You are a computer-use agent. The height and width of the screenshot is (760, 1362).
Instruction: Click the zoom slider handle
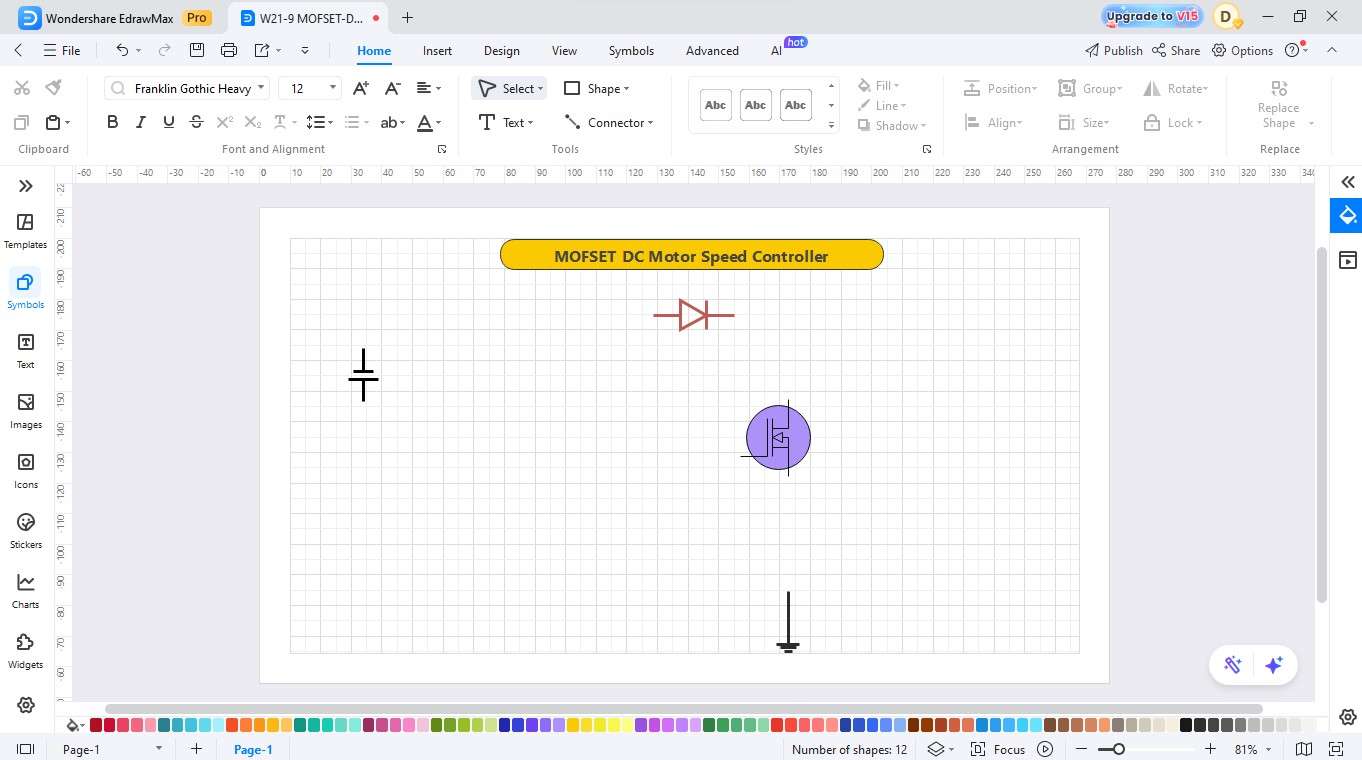pos(1118,749)
